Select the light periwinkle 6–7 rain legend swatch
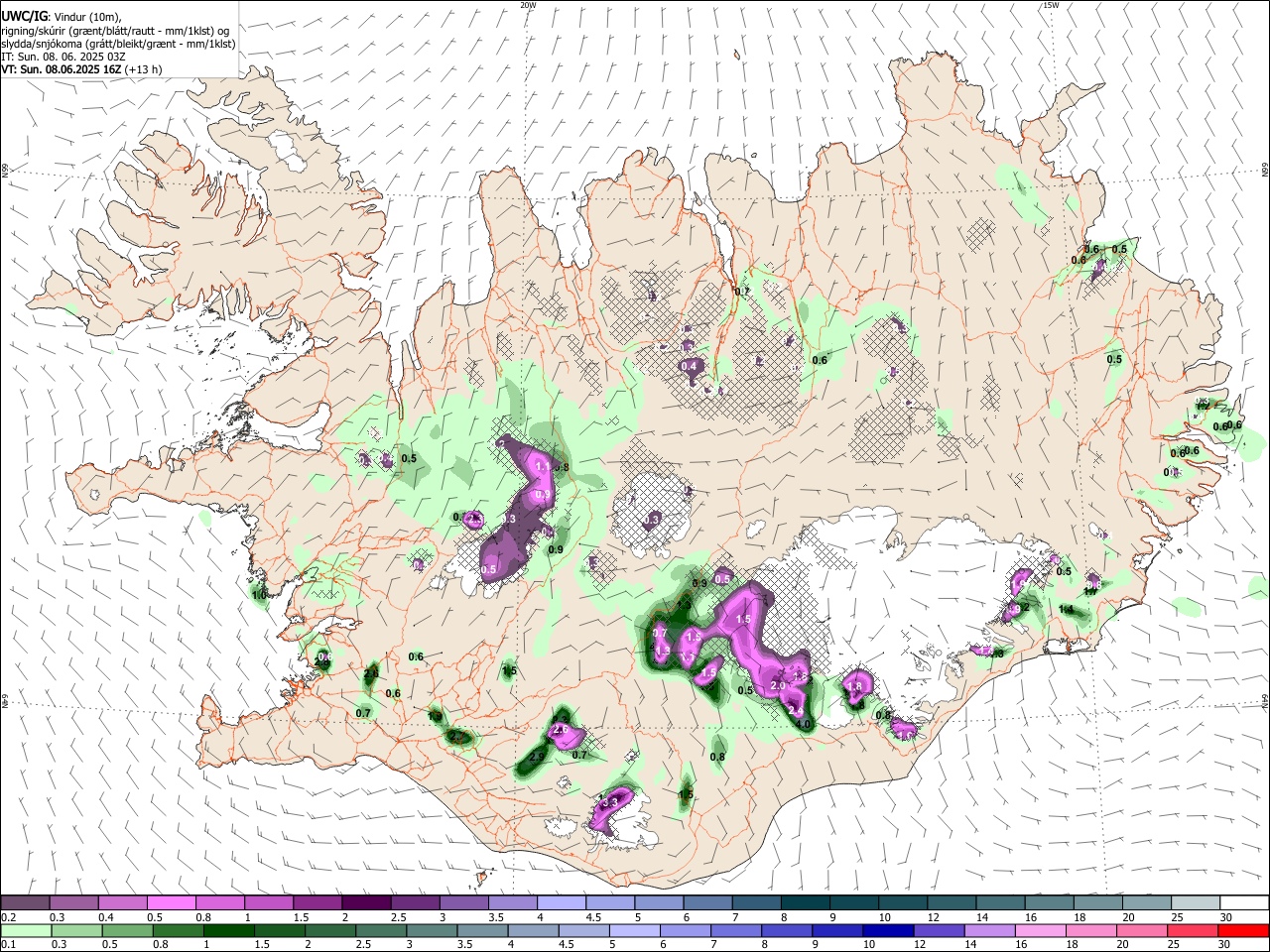The width and height of the screenshot is (1270, 952). 687,930
